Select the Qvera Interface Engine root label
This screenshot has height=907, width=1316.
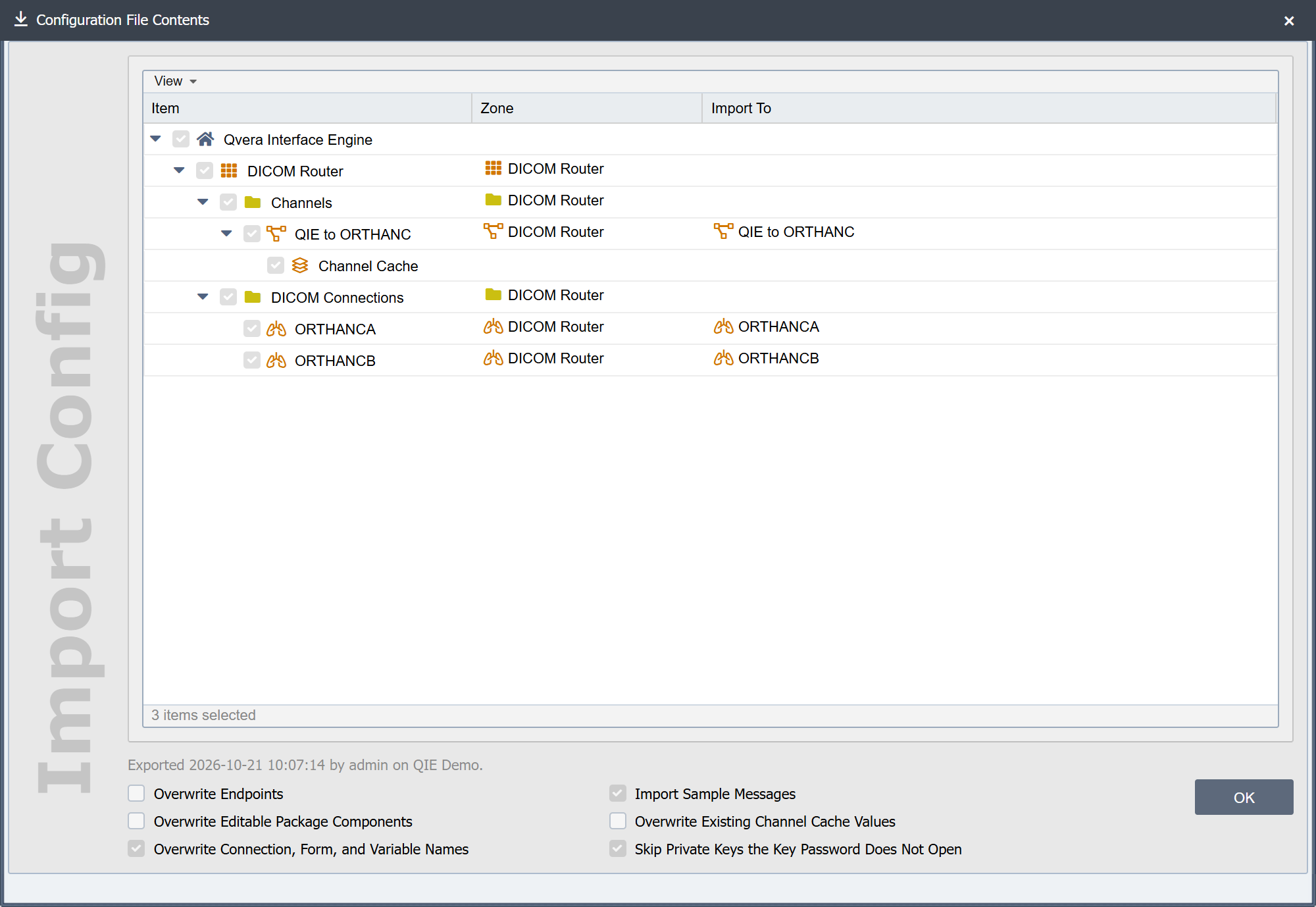[298, 140]
